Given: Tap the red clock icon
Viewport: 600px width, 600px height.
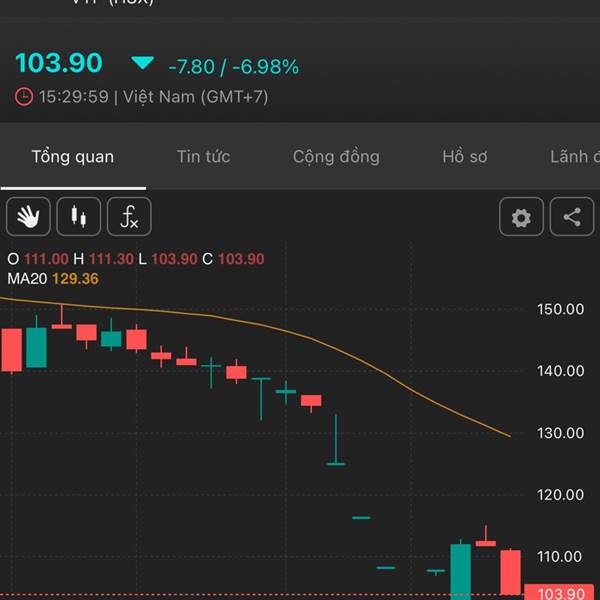Looking at the screenshot, I should pos(24,97).
